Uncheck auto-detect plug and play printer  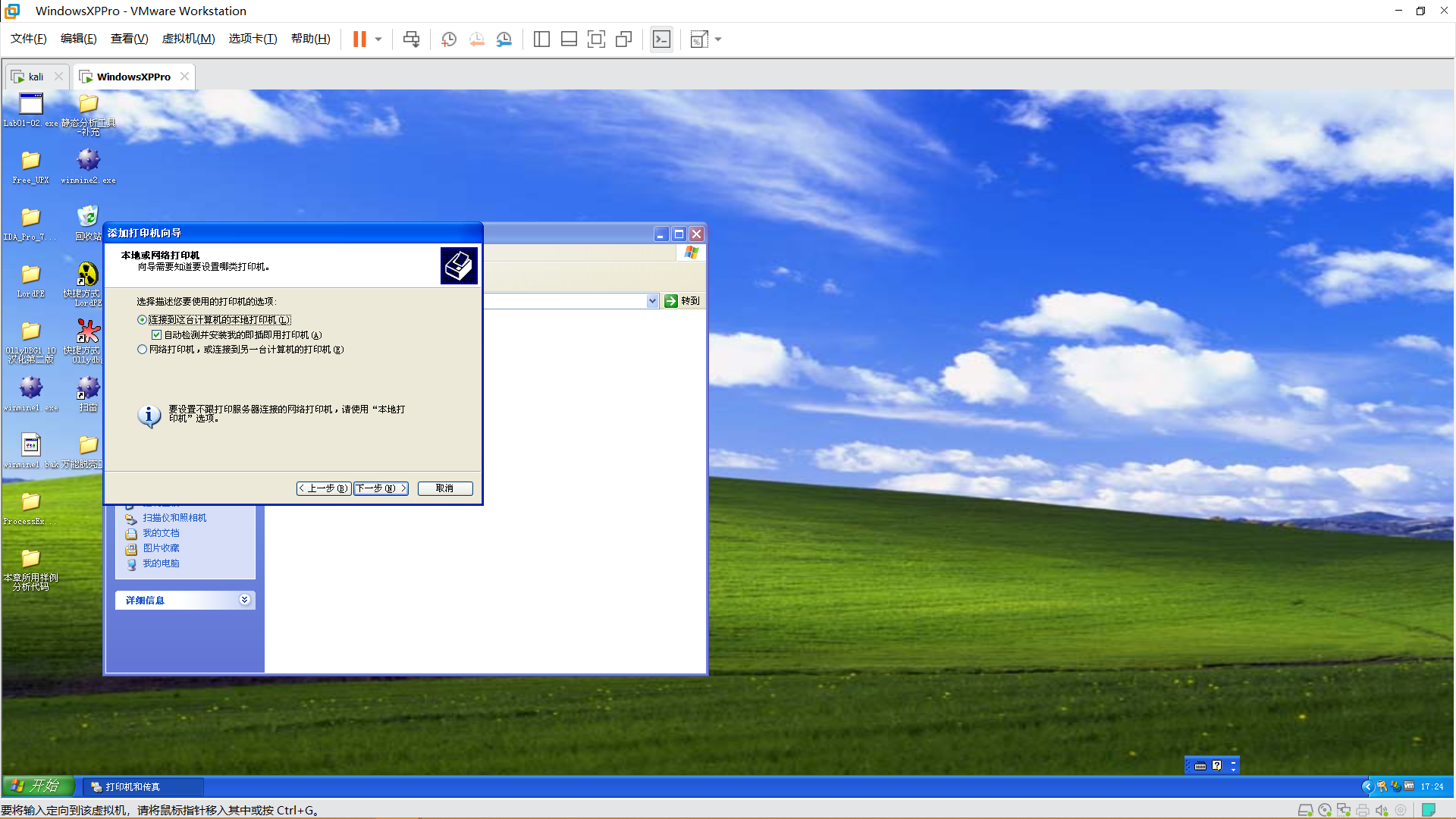tap(156, 335)
